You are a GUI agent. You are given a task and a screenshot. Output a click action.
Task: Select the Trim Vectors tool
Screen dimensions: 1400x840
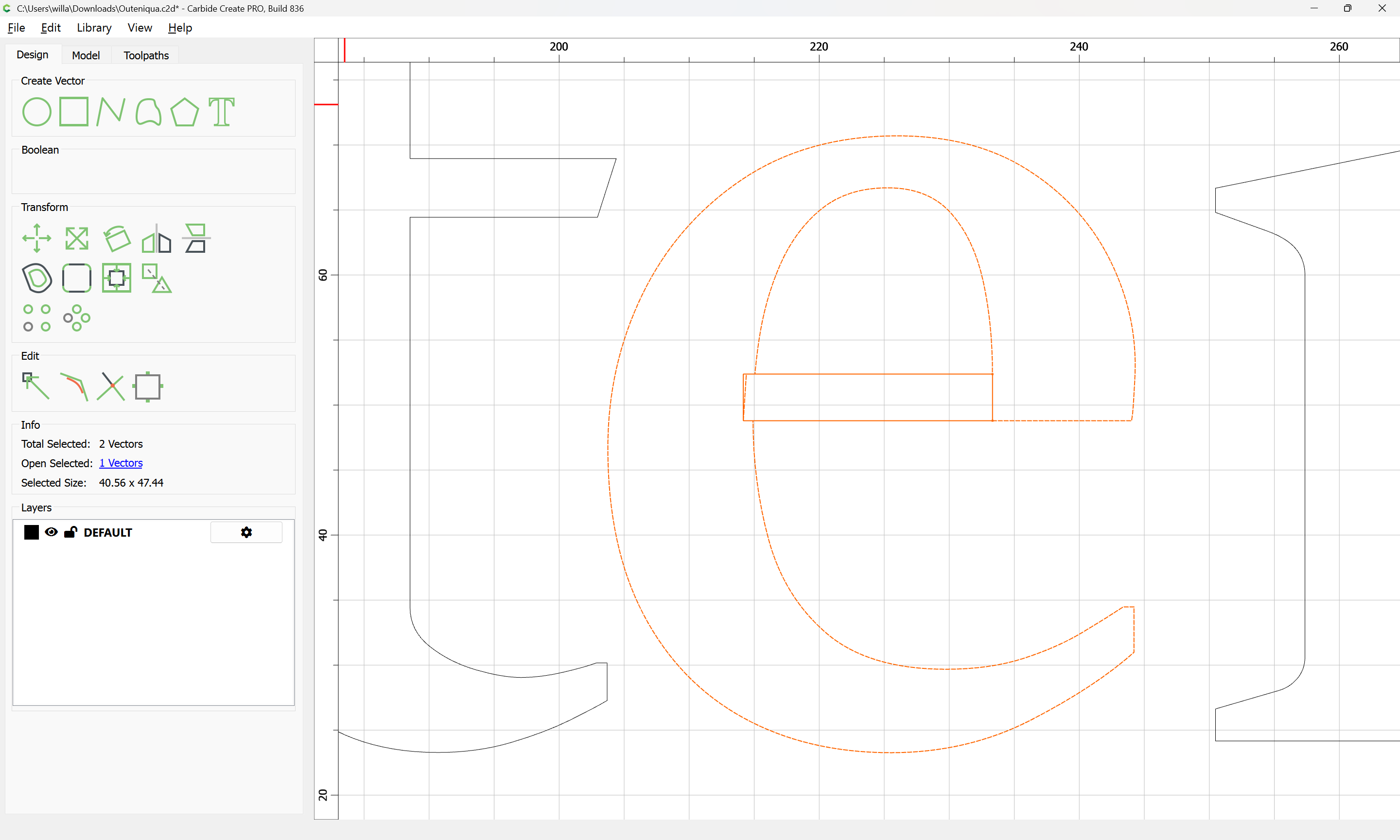click(x=111, y=386)
